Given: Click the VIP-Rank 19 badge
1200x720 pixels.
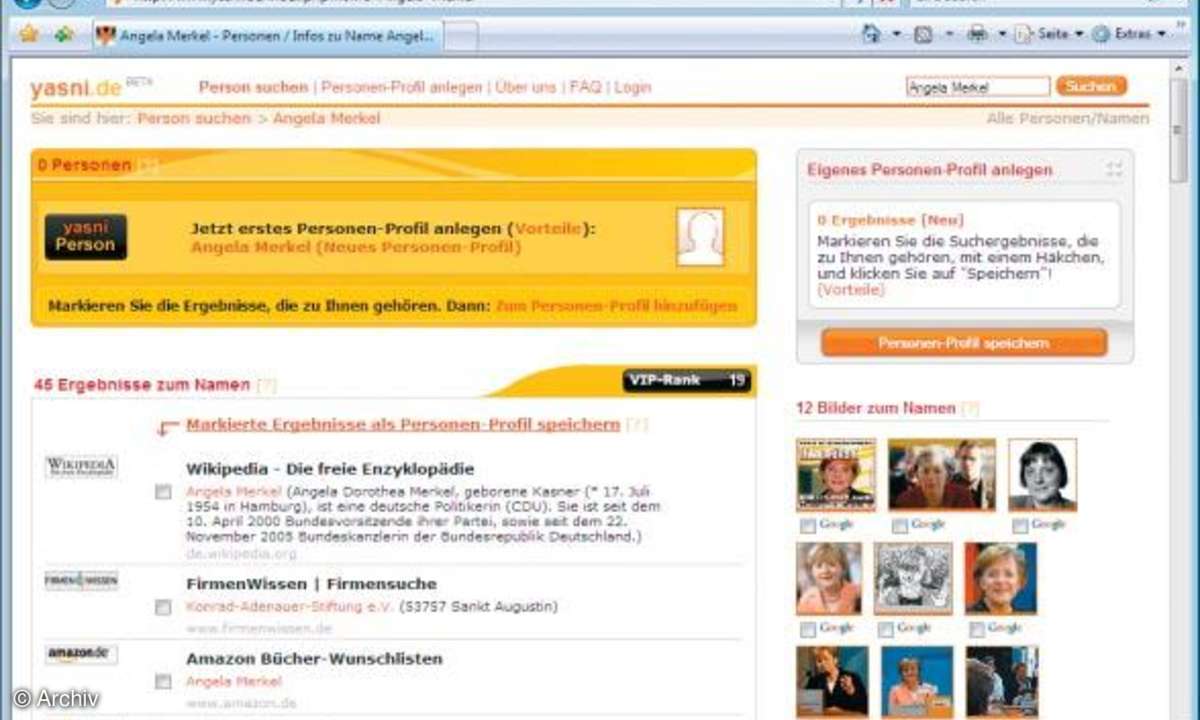Looking at the screenshot, I should 686,380.
